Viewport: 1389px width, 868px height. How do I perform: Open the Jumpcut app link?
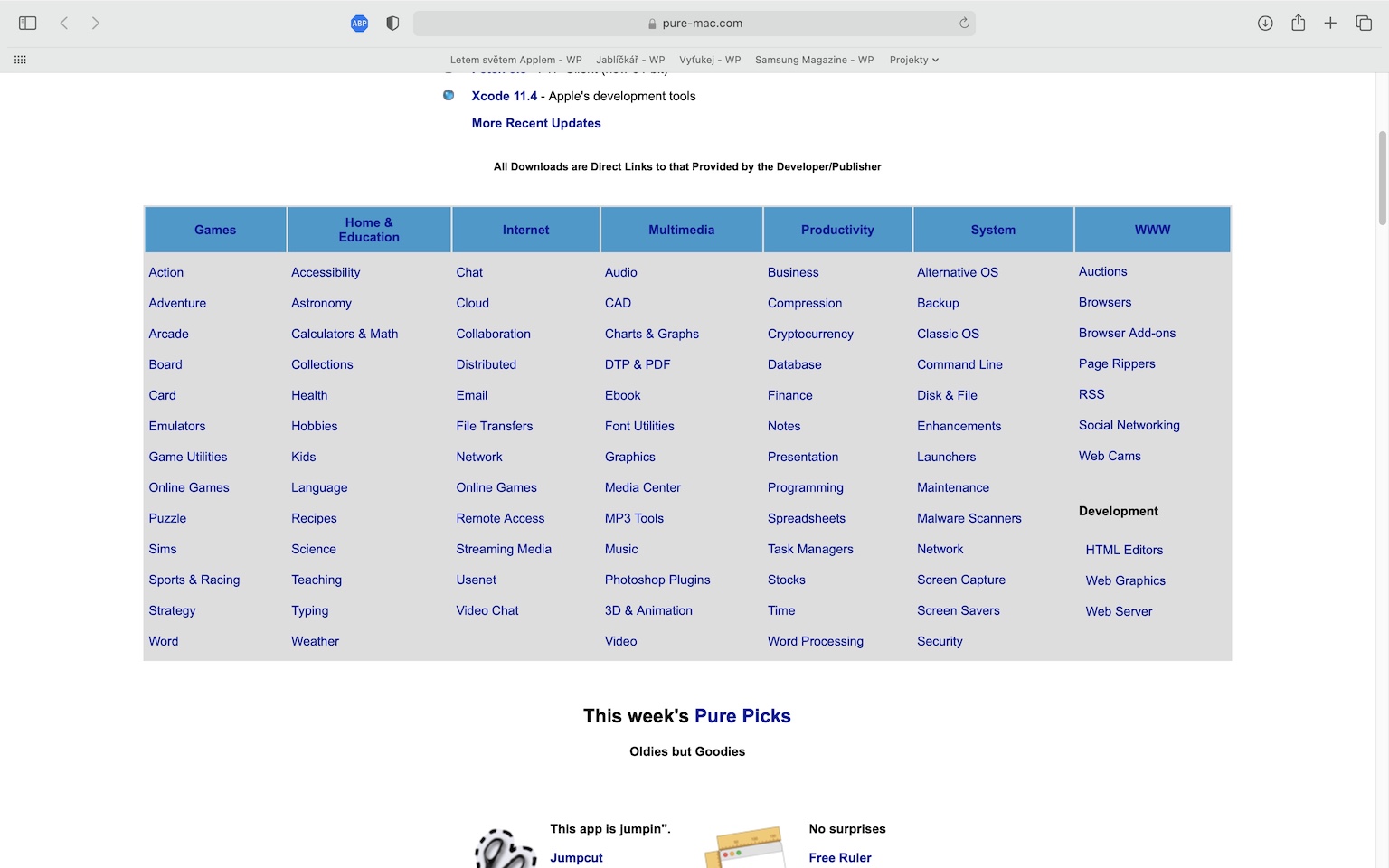(x=576, y=857)
